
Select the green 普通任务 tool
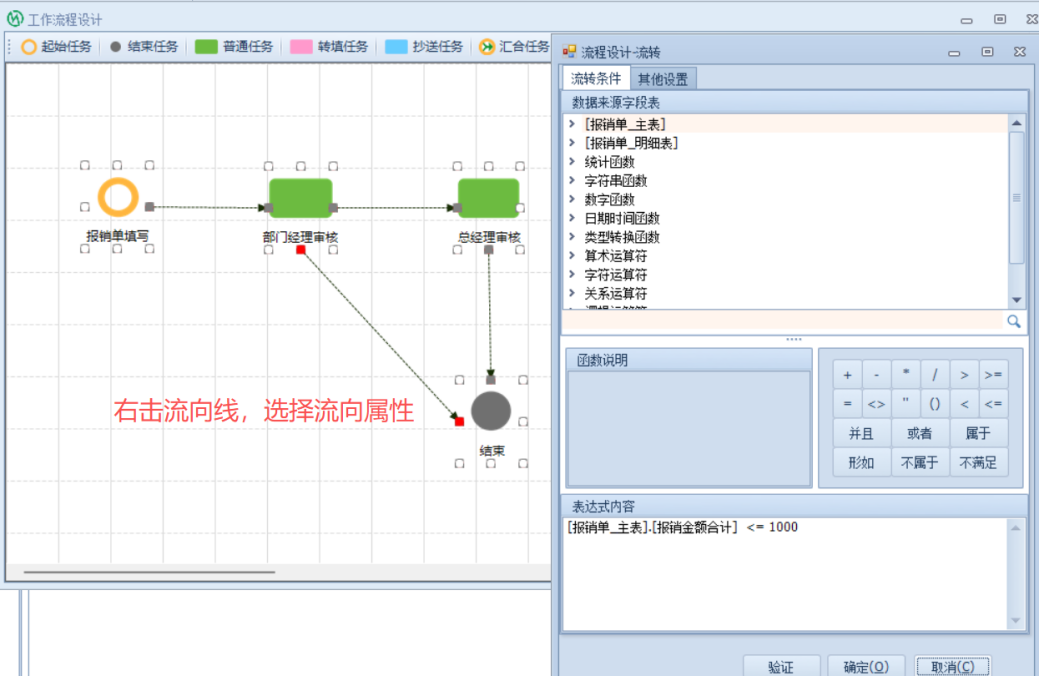coord(234,47)
